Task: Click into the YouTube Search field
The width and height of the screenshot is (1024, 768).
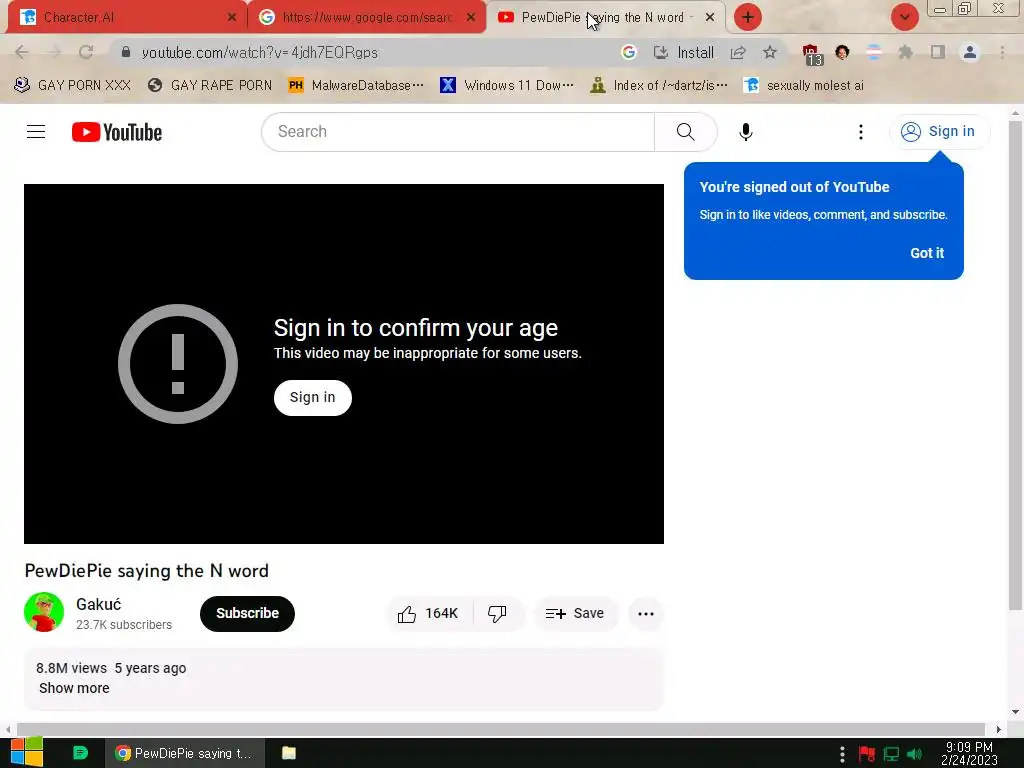Action: click(458, 132)
